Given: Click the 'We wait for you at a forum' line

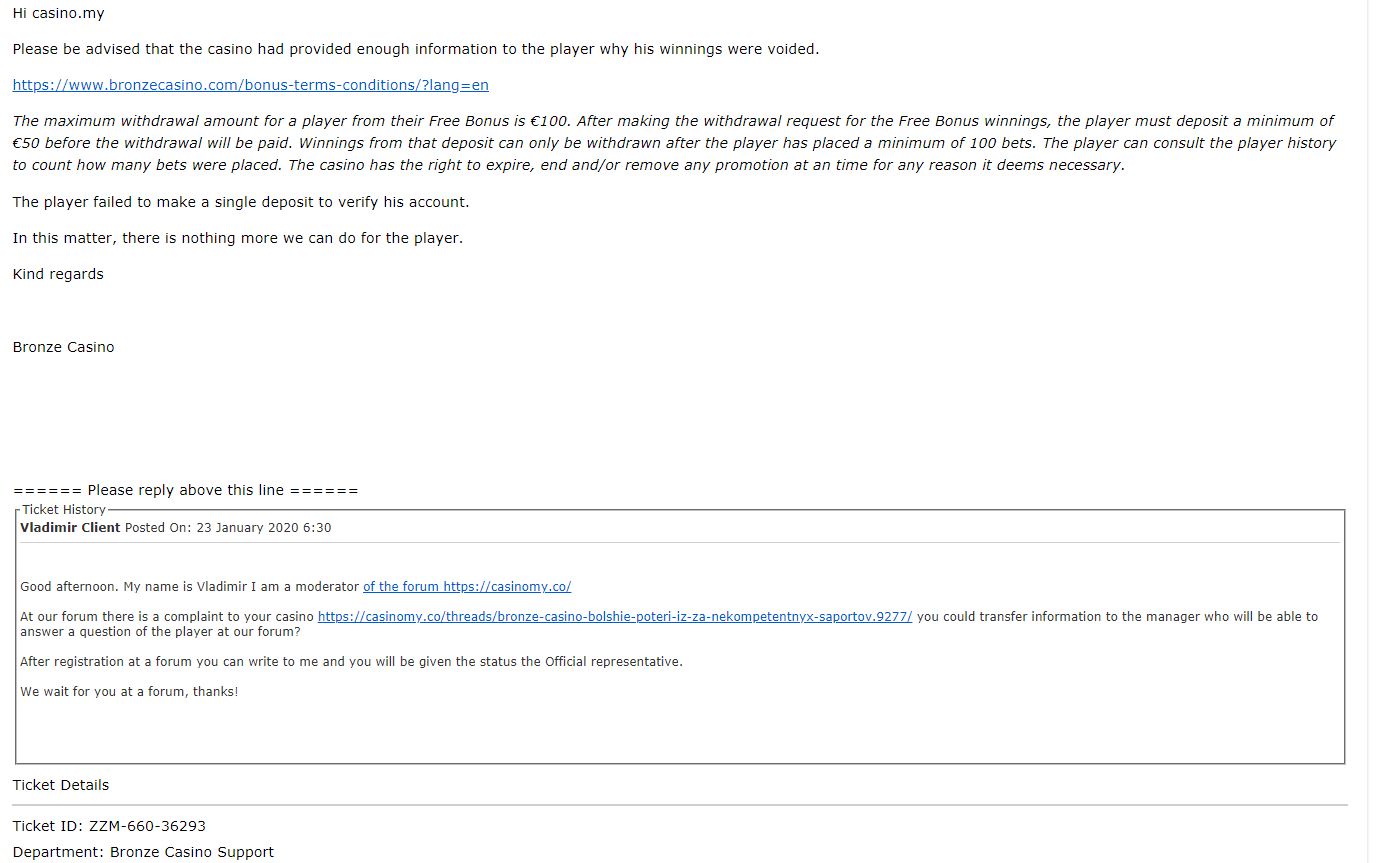Looking at the screenshot, I should coord(129,692).
